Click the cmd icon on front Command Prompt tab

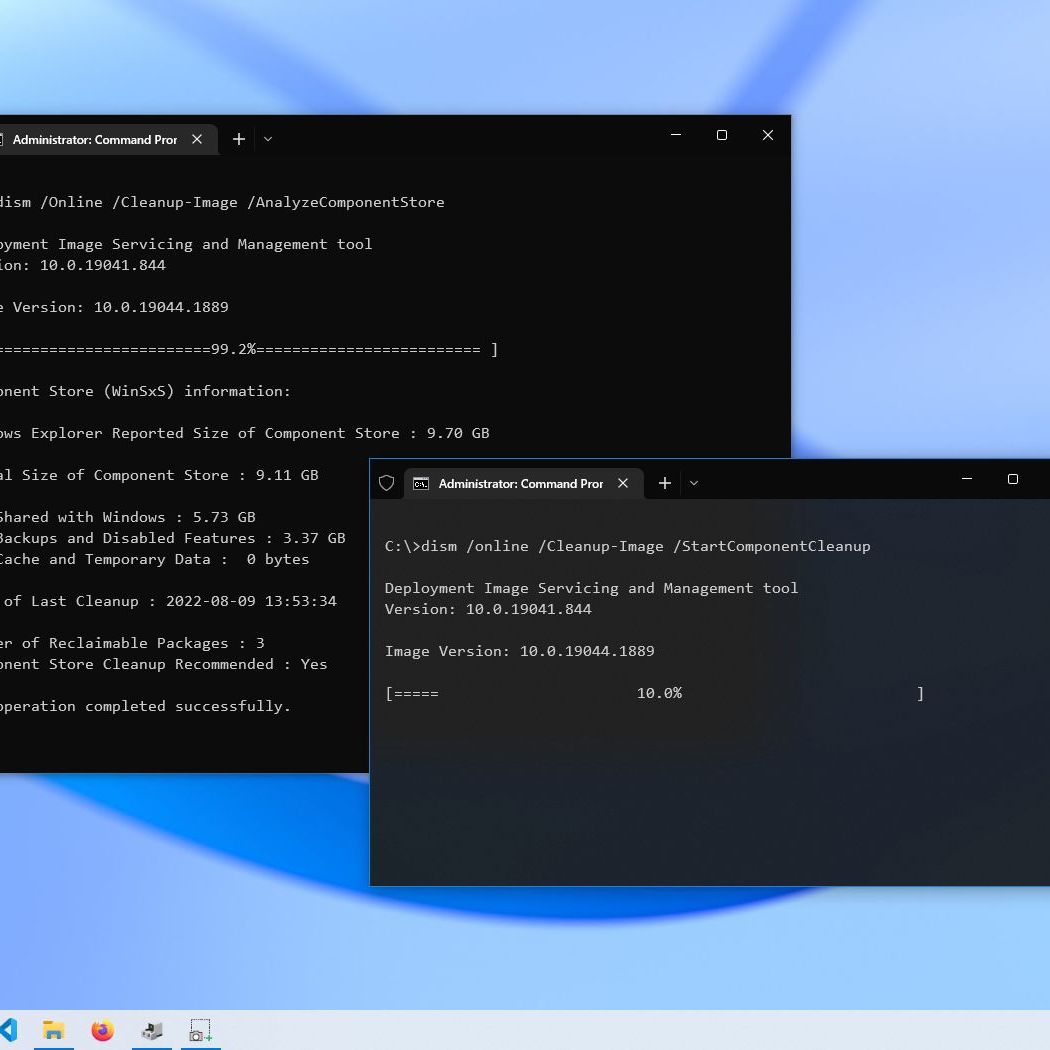(x=421, y=483)
